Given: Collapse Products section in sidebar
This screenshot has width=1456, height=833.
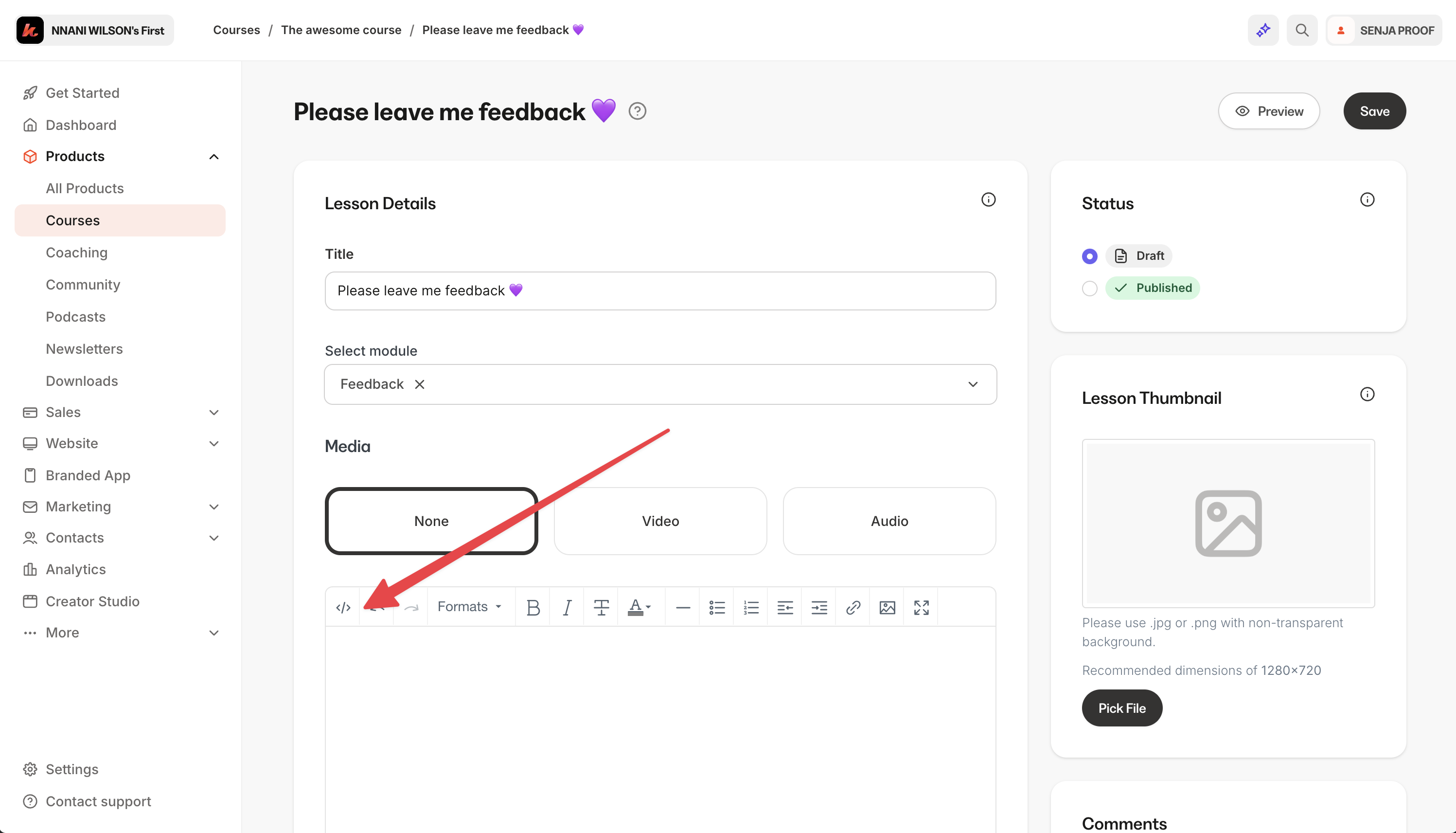Looking at the screenshot, I should coord(214,157).
